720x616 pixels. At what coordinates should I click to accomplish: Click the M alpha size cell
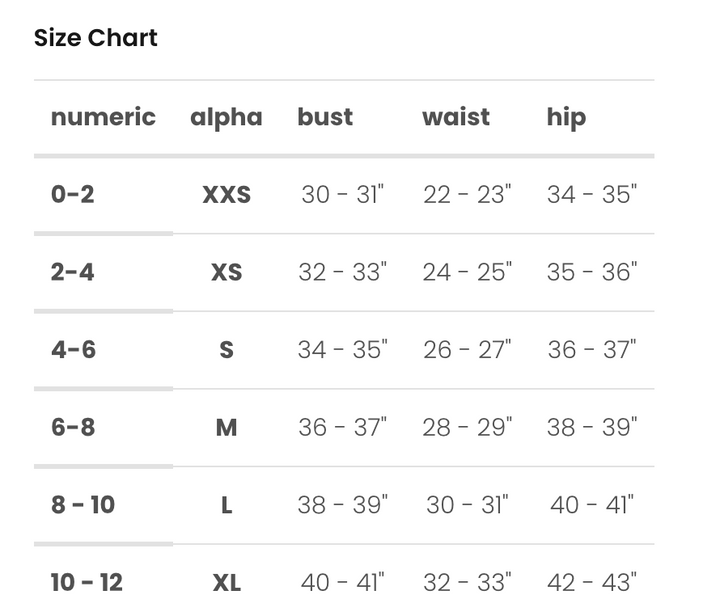(227, 428)
